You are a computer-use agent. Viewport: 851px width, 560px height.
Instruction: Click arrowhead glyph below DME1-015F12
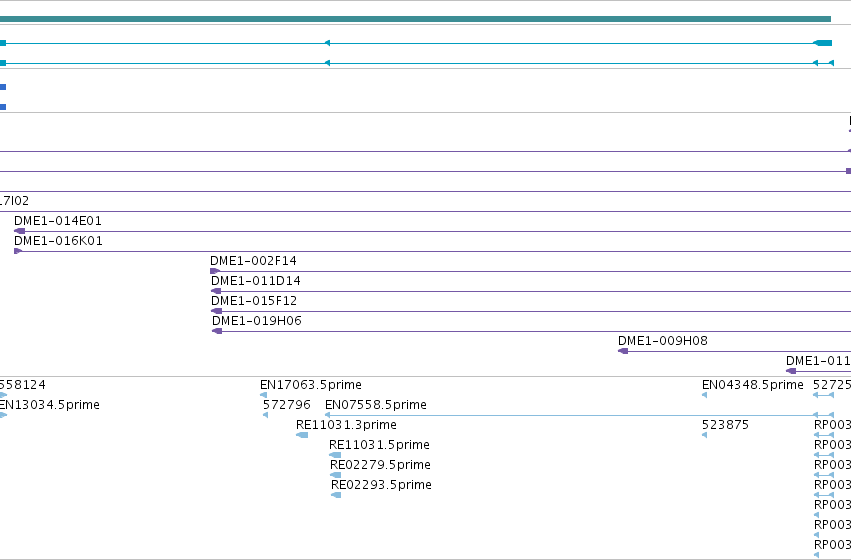click(x=217, y=311)
